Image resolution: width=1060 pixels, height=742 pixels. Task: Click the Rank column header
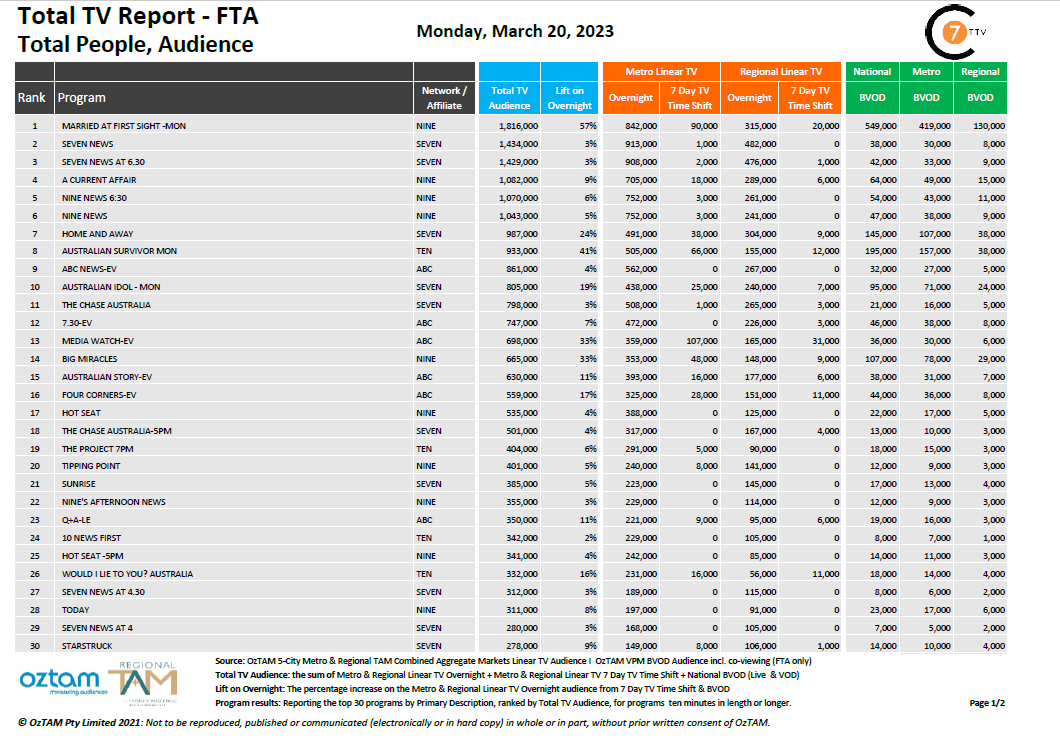(x=32, y=97)
